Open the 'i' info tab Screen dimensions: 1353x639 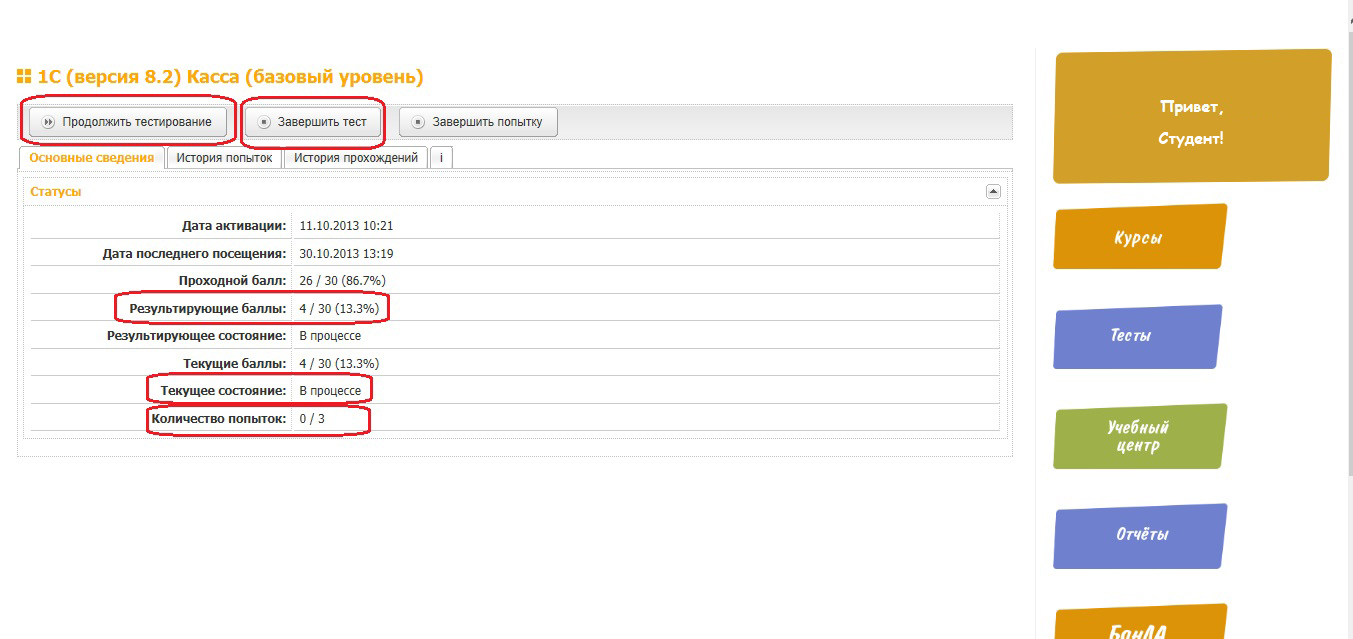point(441,158)
